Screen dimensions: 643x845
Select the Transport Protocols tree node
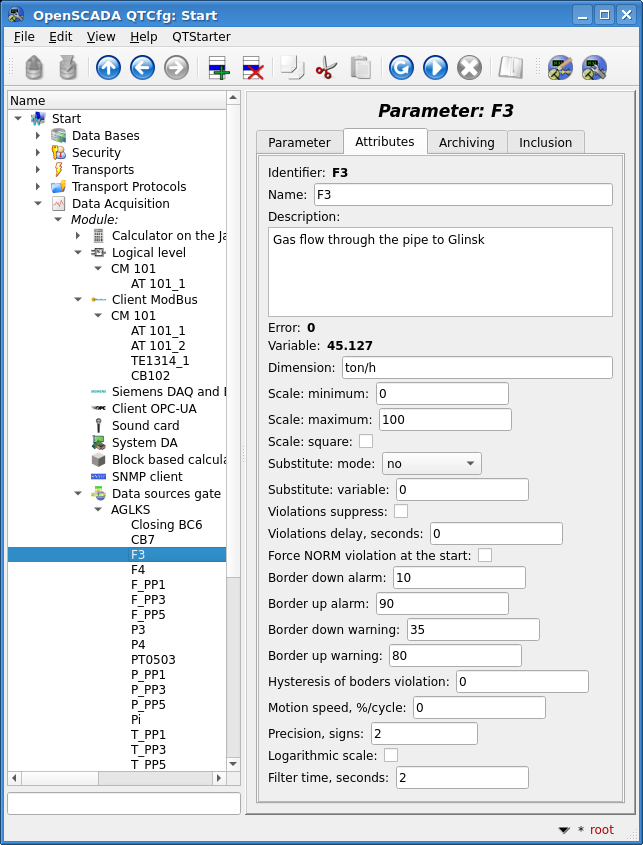[129, 186]
